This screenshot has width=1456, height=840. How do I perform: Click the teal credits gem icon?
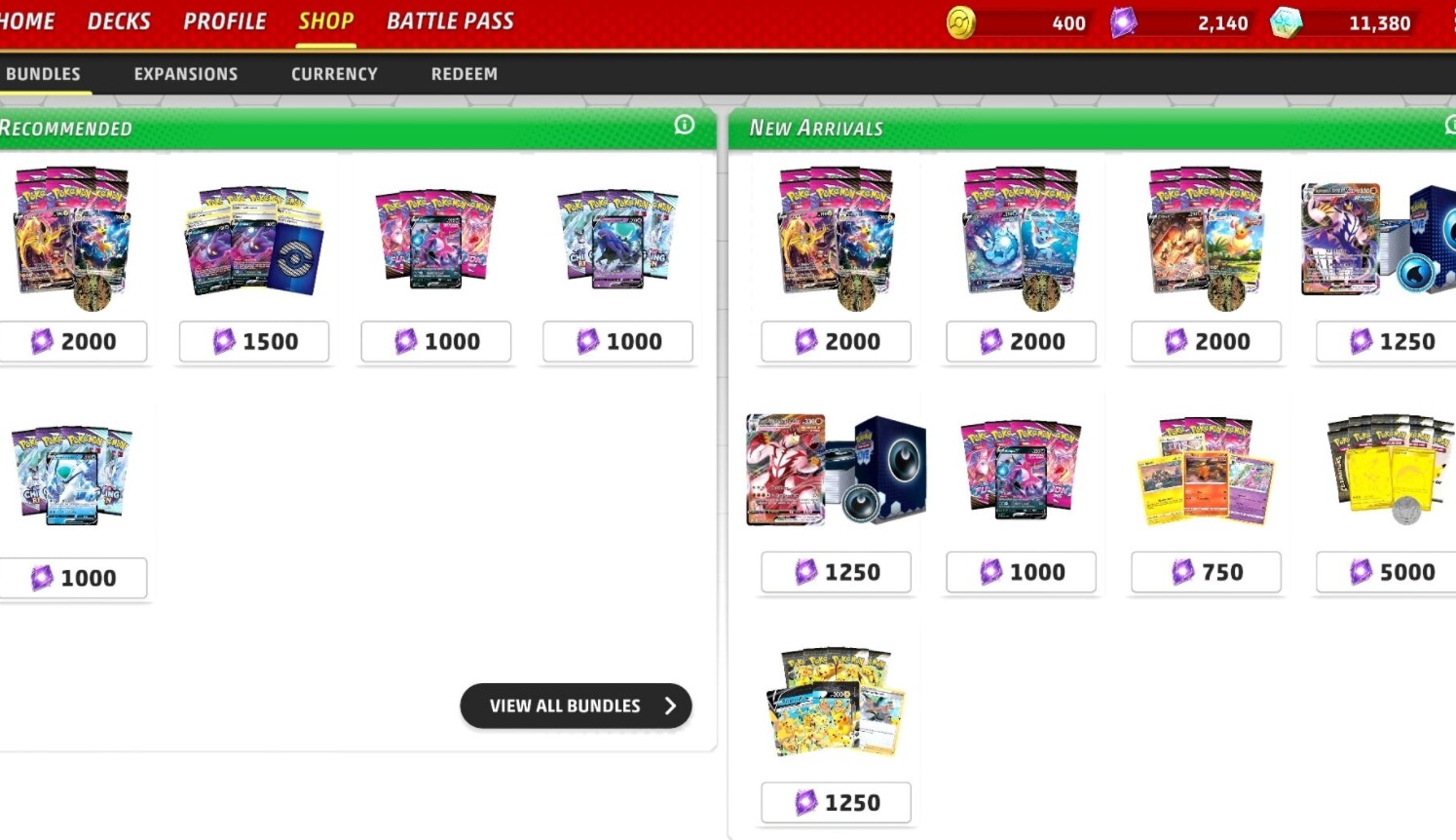pos(1286,22)
